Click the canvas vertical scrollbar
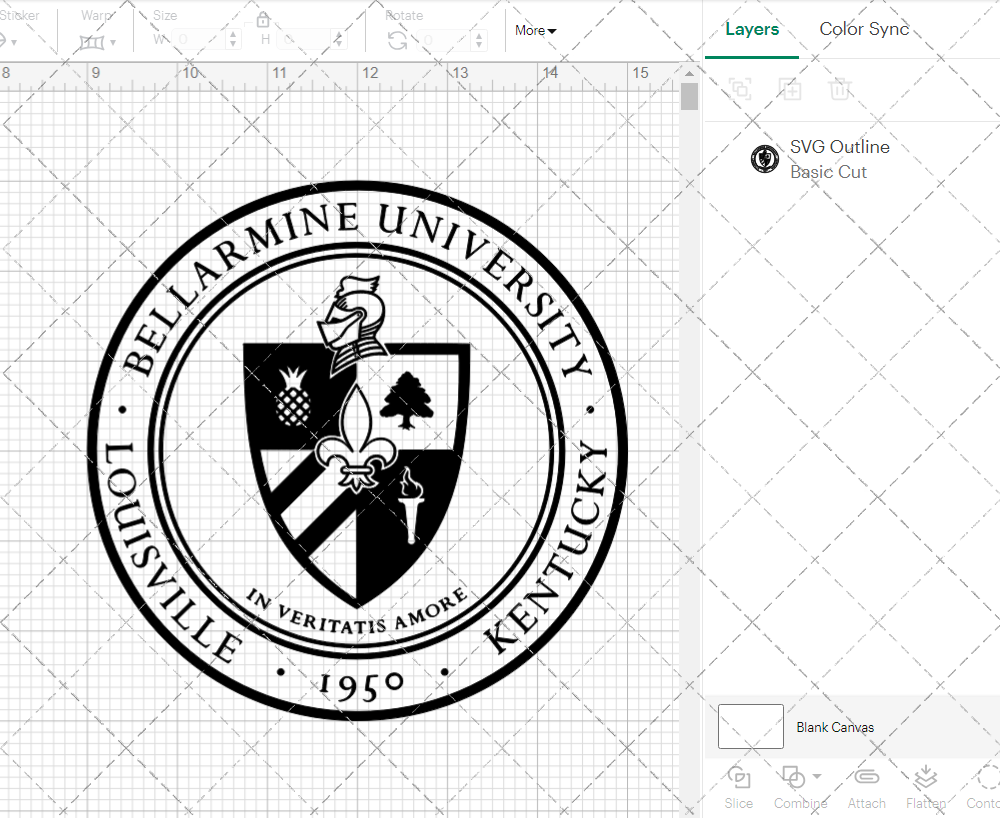 click(x=688, y=96)
